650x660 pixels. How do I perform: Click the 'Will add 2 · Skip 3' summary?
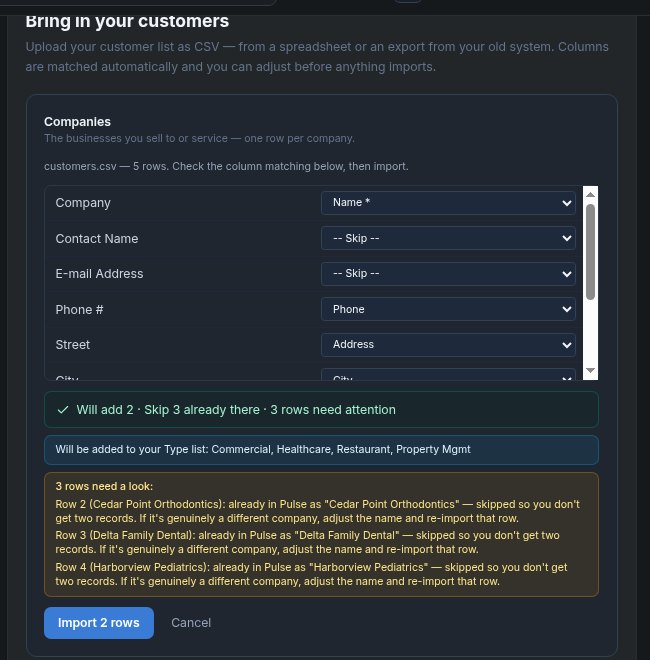[x=236, y=410]
